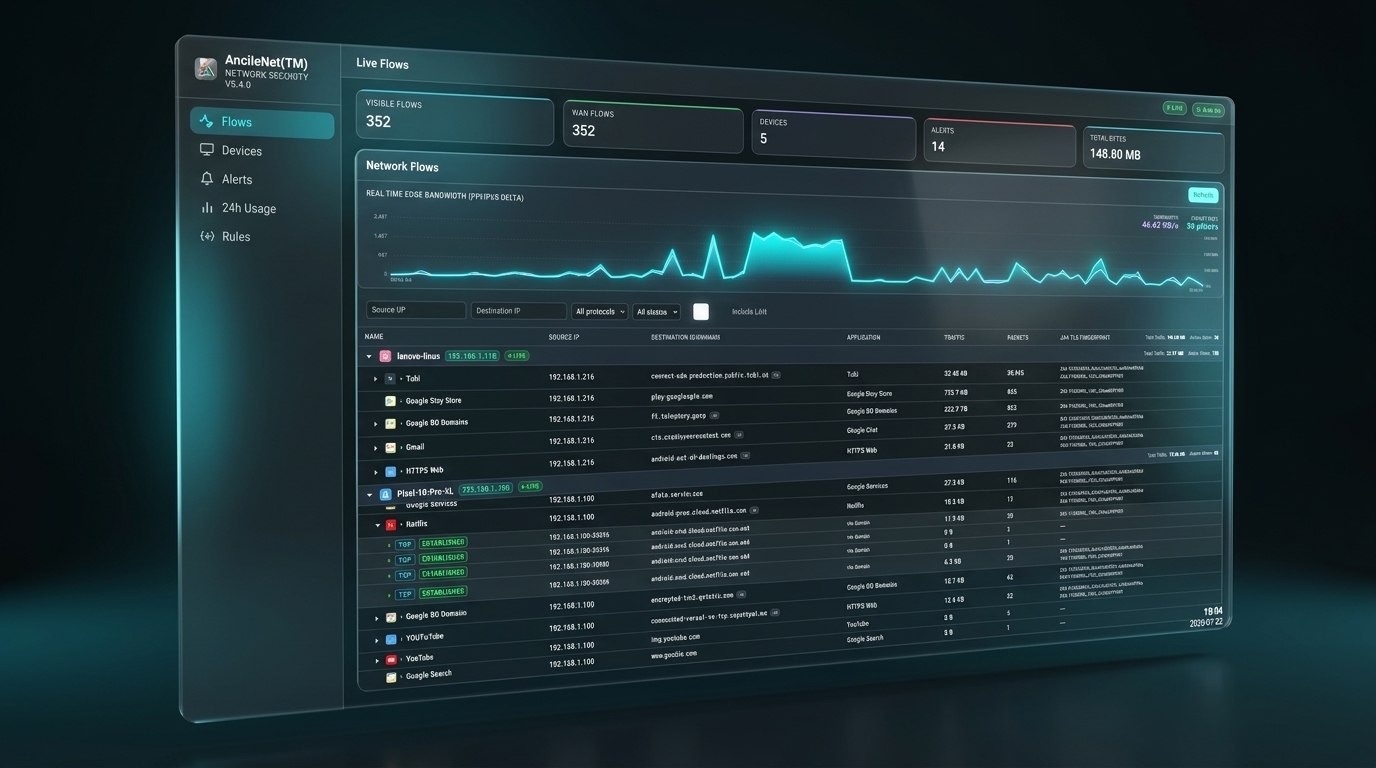Viewport: 1376px width, 768px height.
Task: Click the Gmail application icon
Action: [391, 448]
